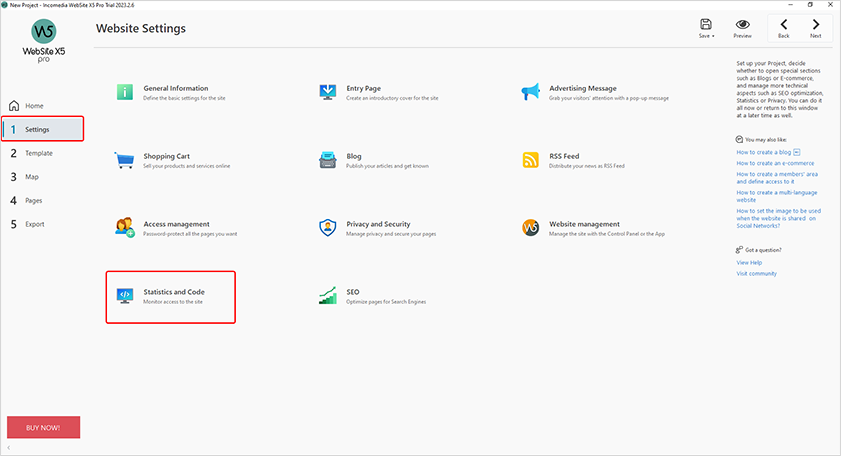Click 'Create an introductory cover for the site'

pos(392,98)
